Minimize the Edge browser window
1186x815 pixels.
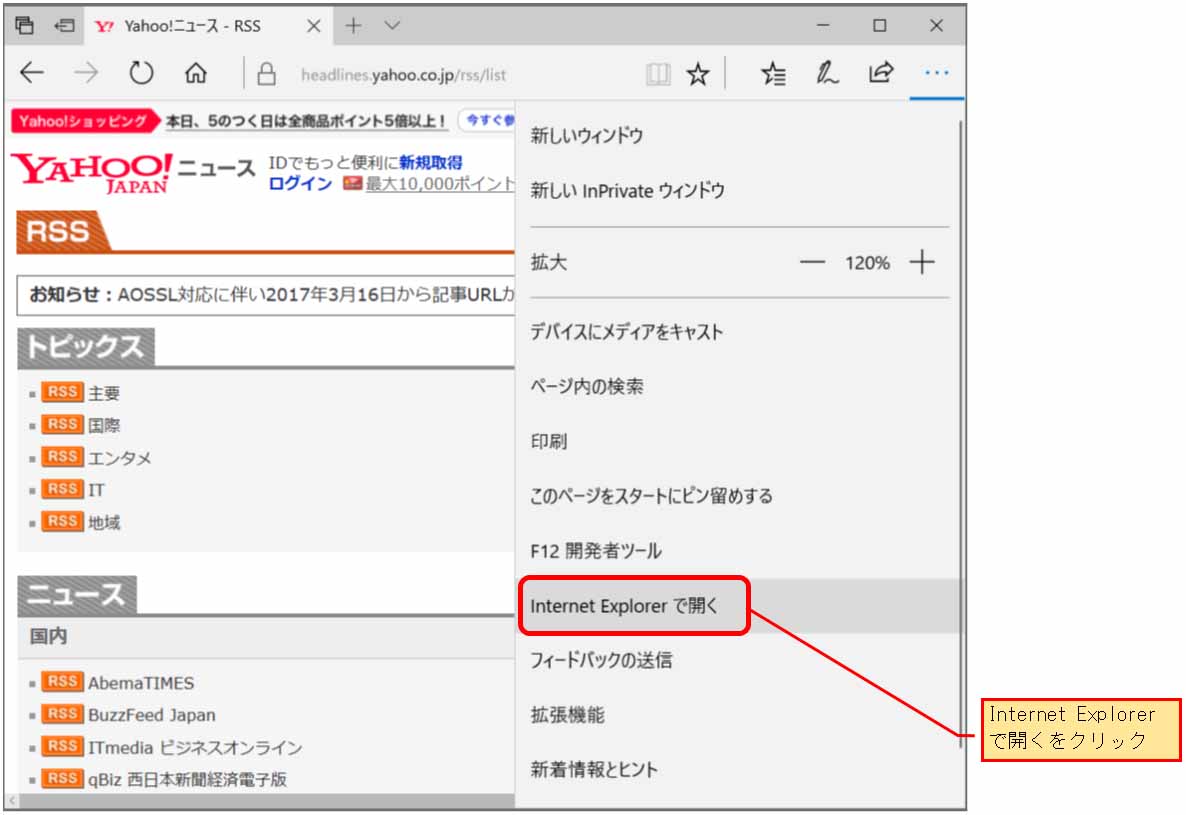tap(823, 26)
